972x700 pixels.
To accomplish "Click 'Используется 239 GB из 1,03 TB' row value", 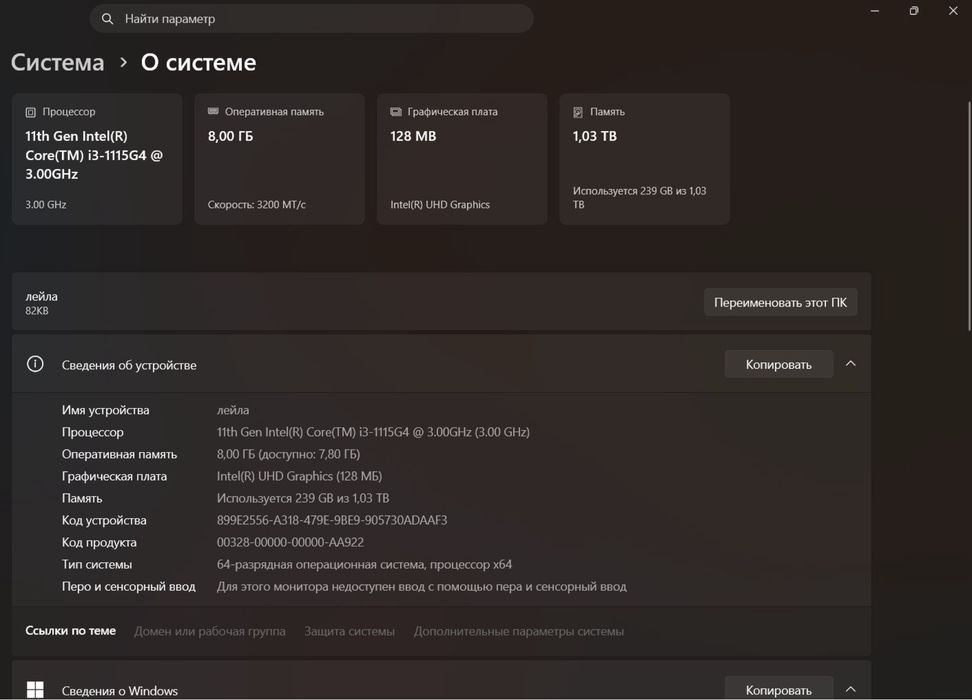I will click(x=303, y=498).
